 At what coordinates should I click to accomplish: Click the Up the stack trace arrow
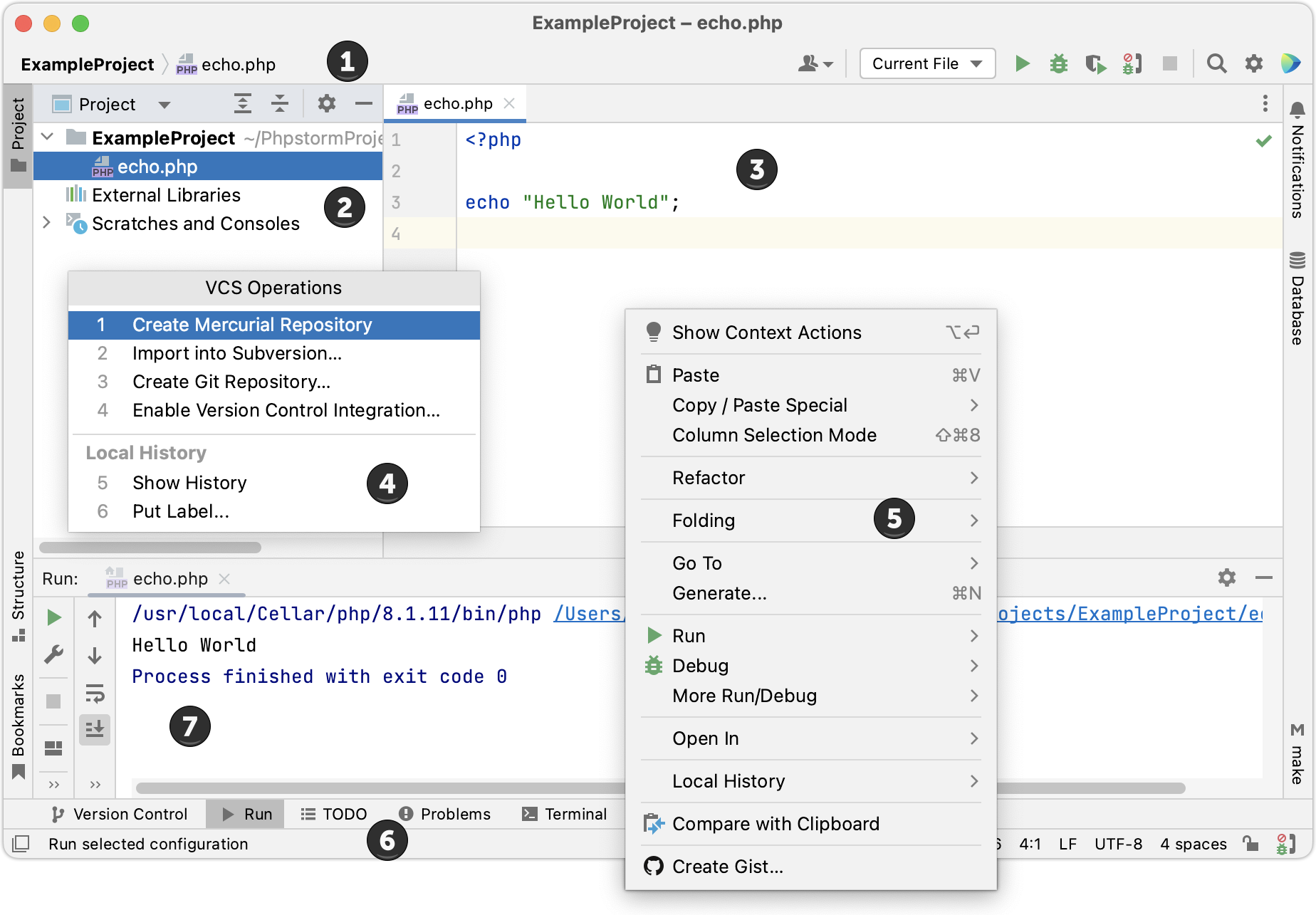(95, 618)
